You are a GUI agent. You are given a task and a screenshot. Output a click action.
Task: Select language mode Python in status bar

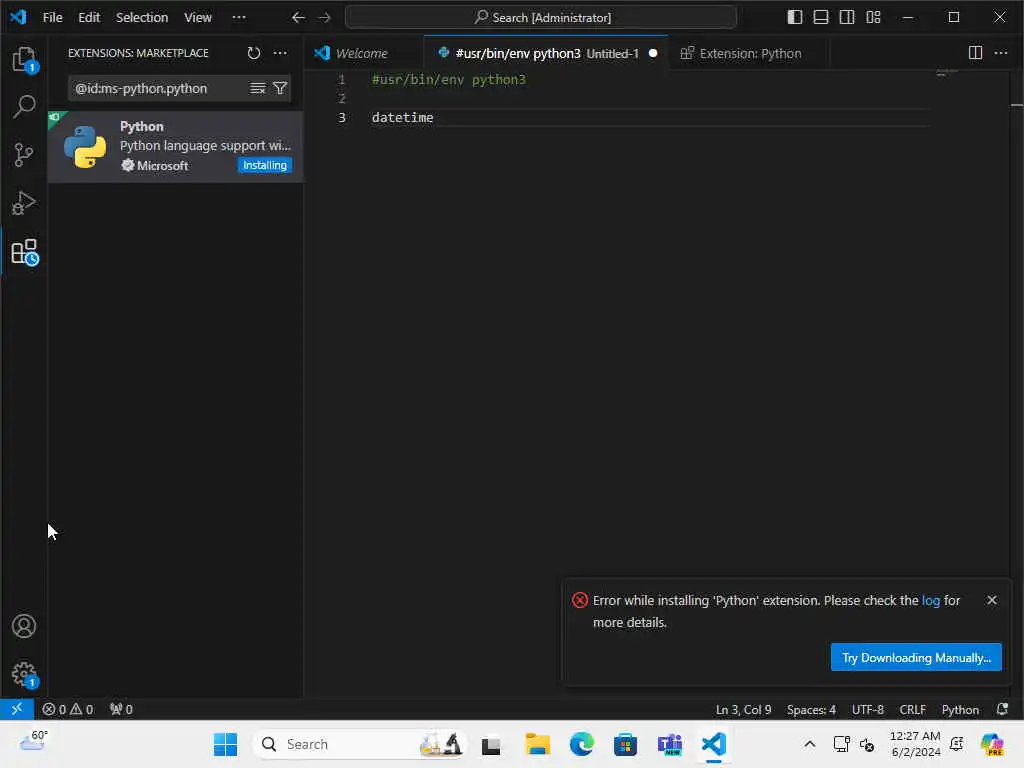coord(960,710)
